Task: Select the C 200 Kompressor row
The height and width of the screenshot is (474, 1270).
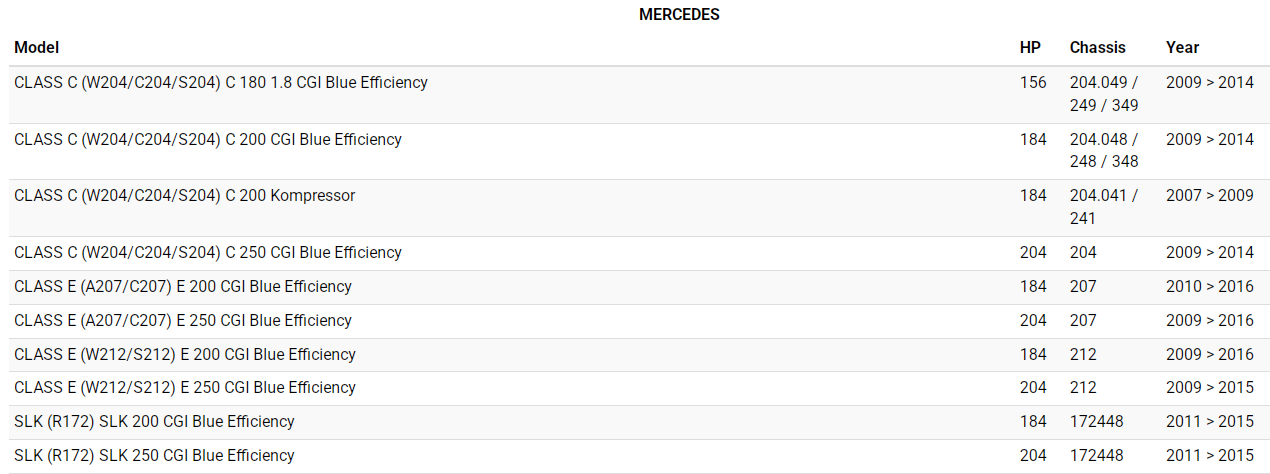Action: [185, 196]
